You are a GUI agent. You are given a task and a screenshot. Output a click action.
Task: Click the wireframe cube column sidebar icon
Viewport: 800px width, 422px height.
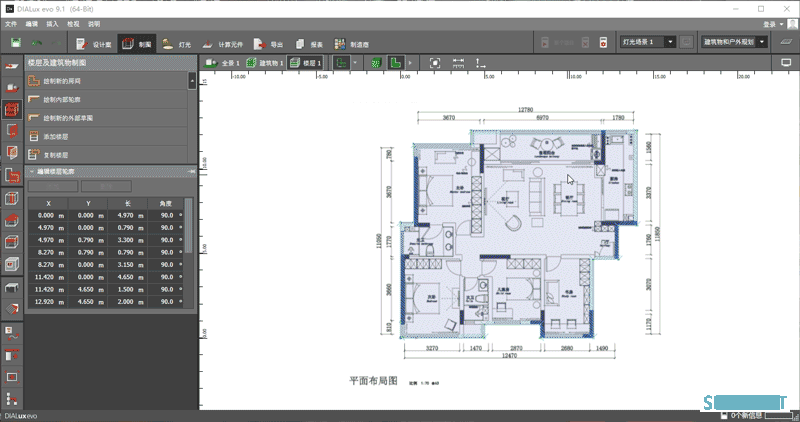click(x=12, y=198)
